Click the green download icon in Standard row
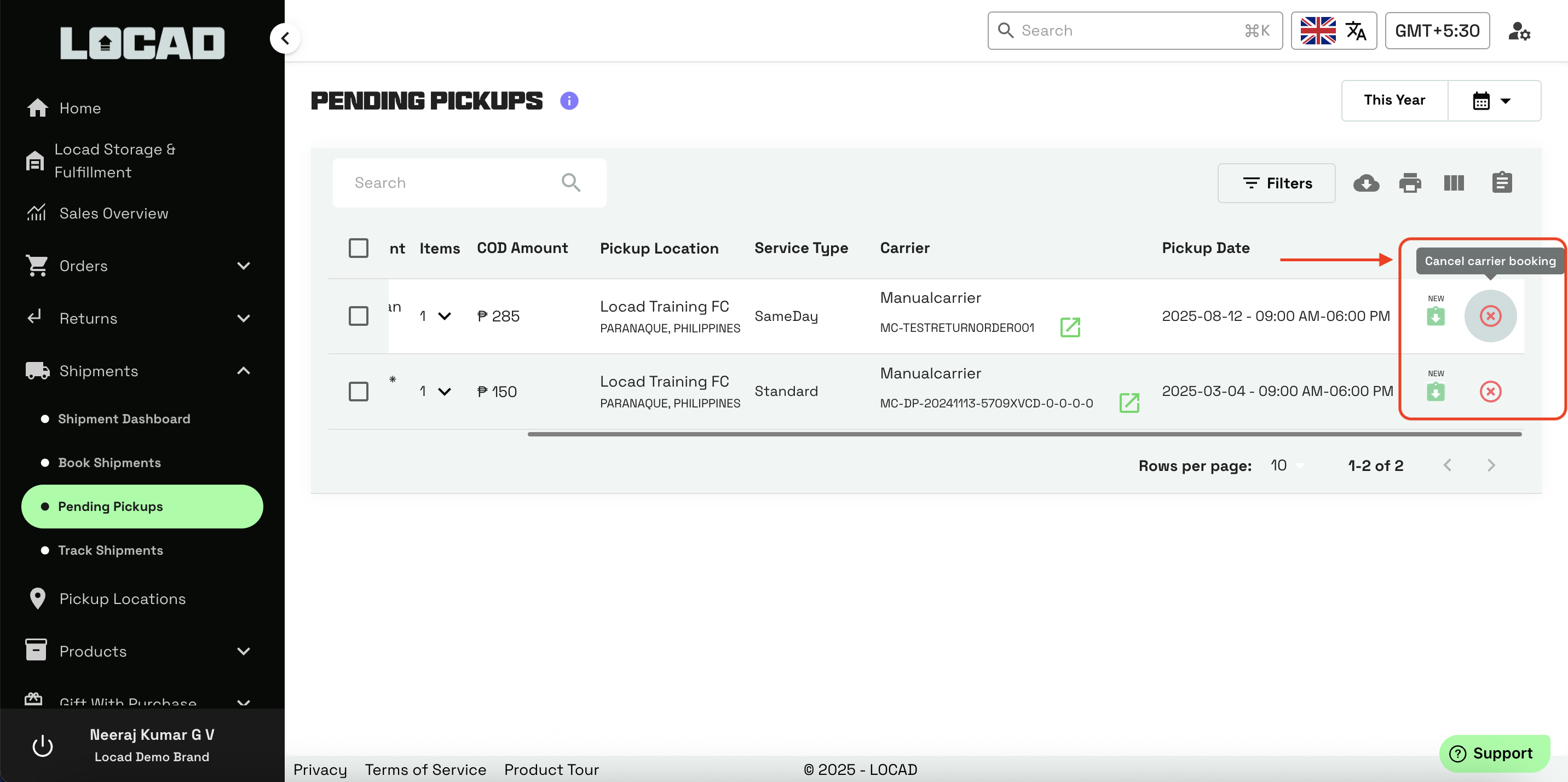The width and height of the screenshot is (1568, 782). (x=1436, y=391)
